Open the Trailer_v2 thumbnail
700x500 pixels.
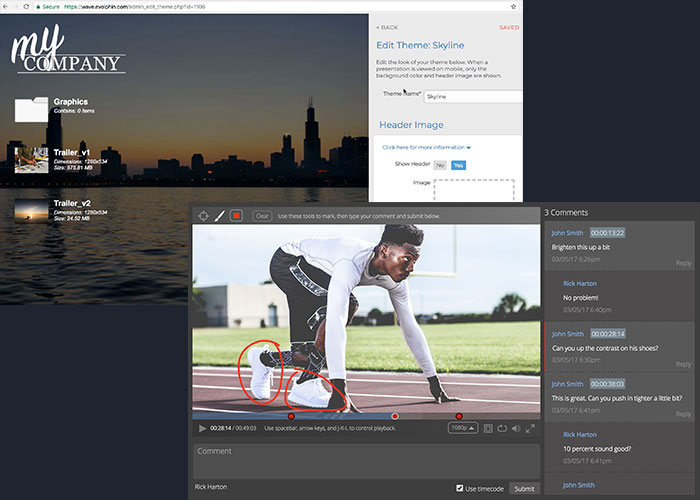(31, 210)
